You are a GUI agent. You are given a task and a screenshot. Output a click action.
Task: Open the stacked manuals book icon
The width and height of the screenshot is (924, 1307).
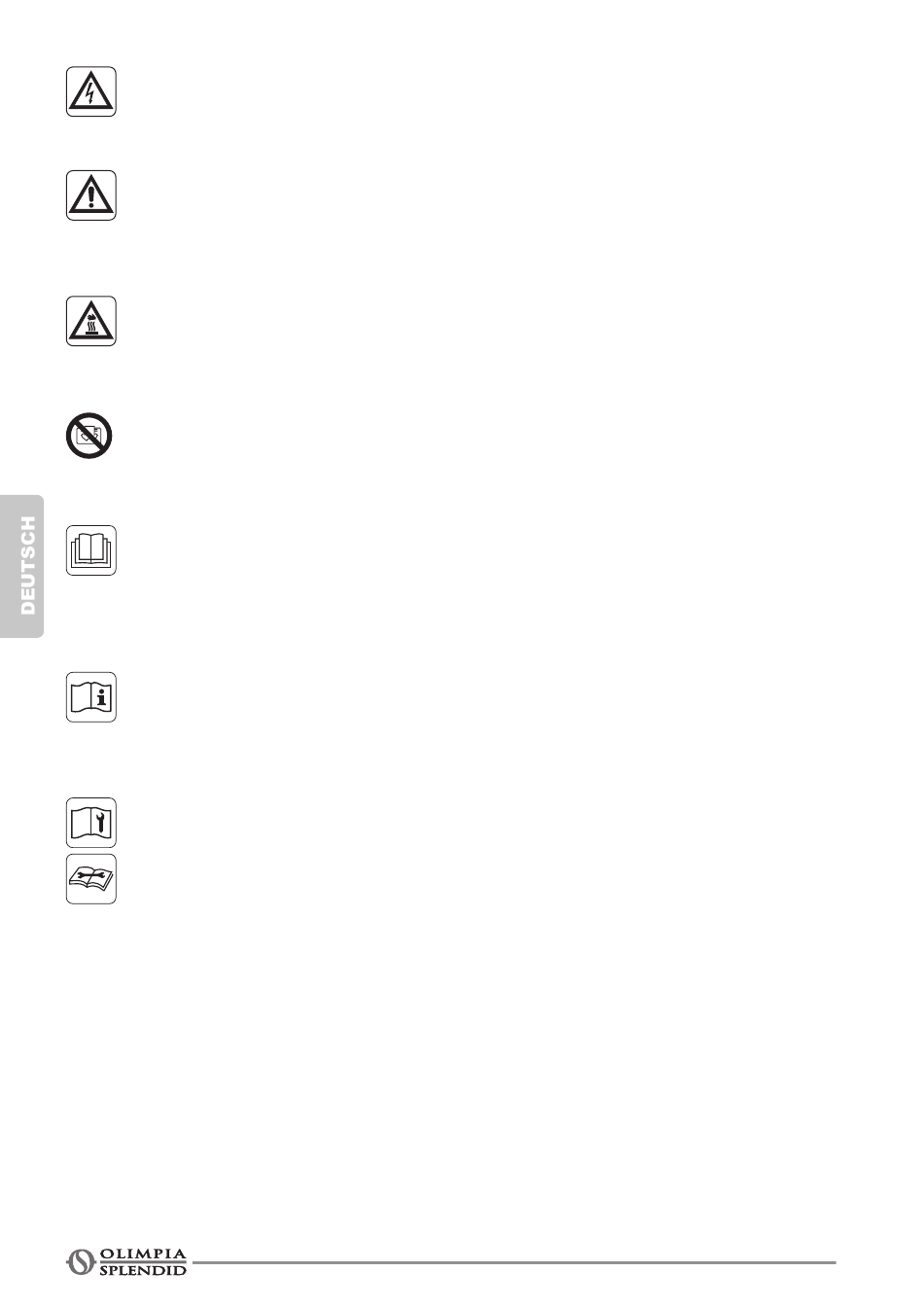point(91,550)
